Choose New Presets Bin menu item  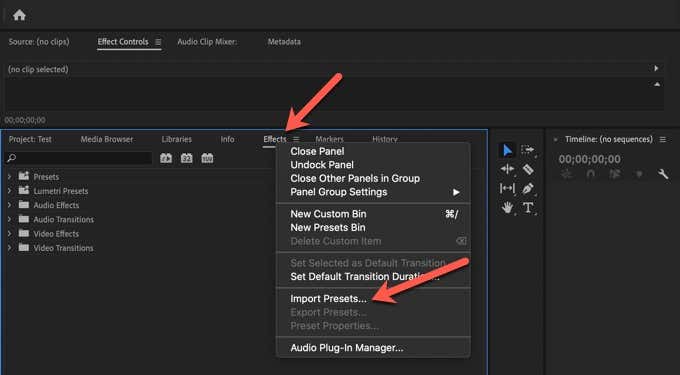tap(328, 227)
